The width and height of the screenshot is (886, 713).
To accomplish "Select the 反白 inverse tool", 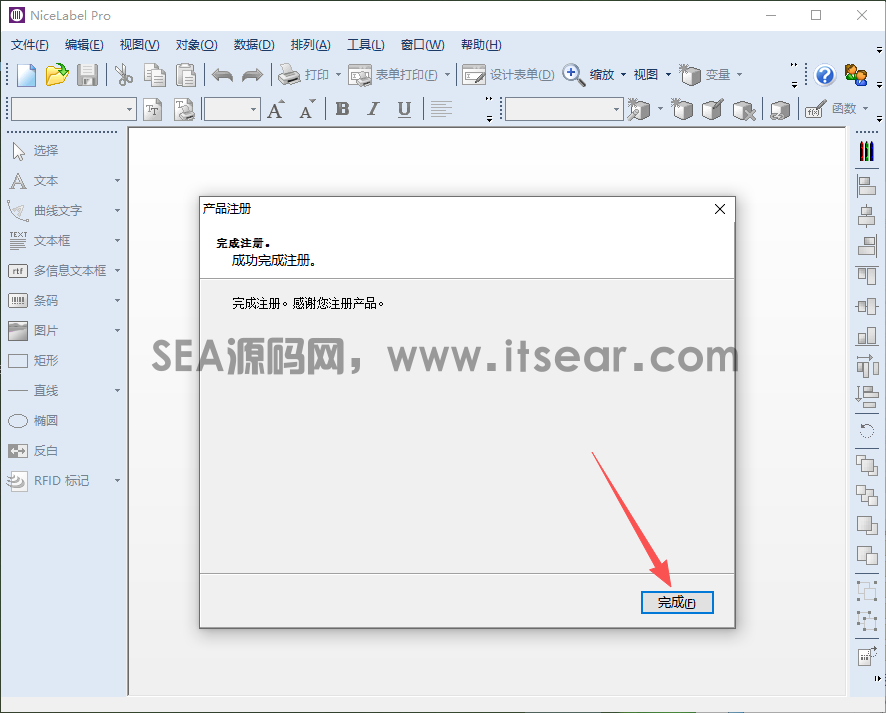I will point(34,451).
